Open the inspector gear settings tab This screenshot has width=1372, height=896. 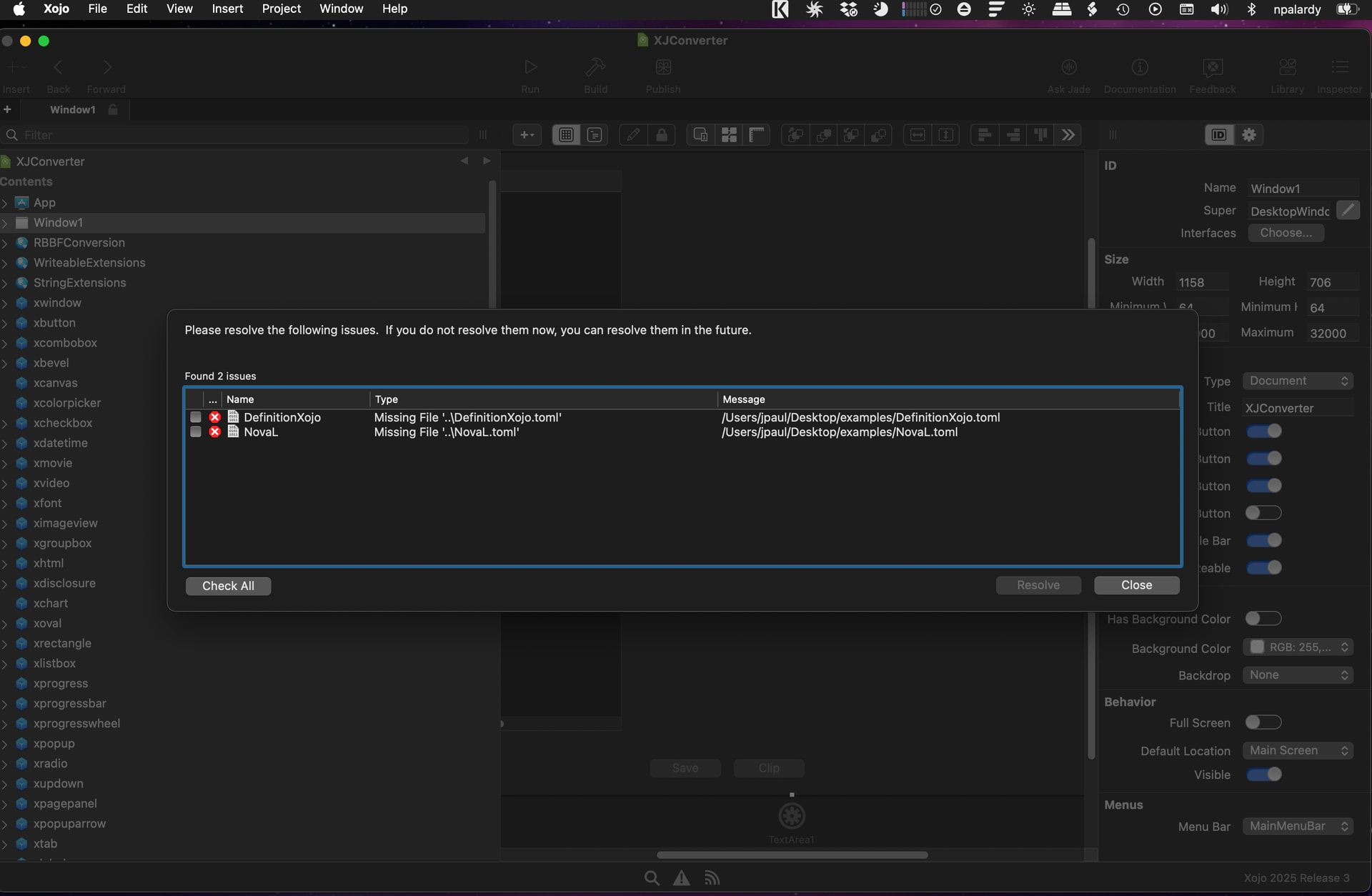(x=1248, y=135)
